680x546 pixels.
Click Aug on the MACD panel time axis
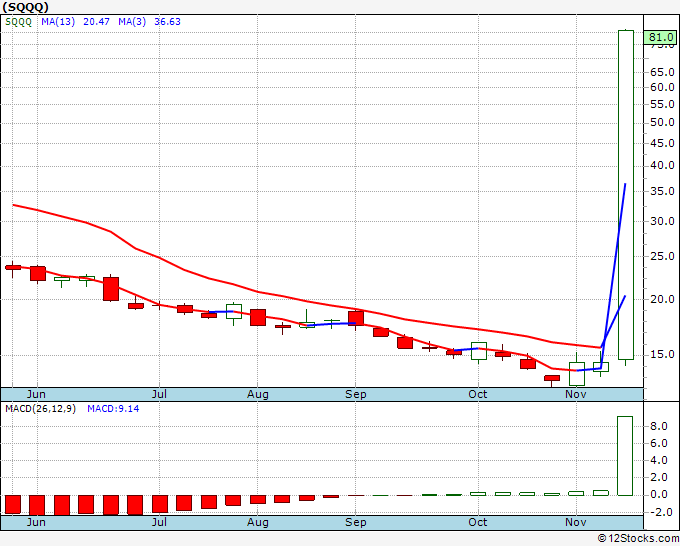(x=258, y=522)
